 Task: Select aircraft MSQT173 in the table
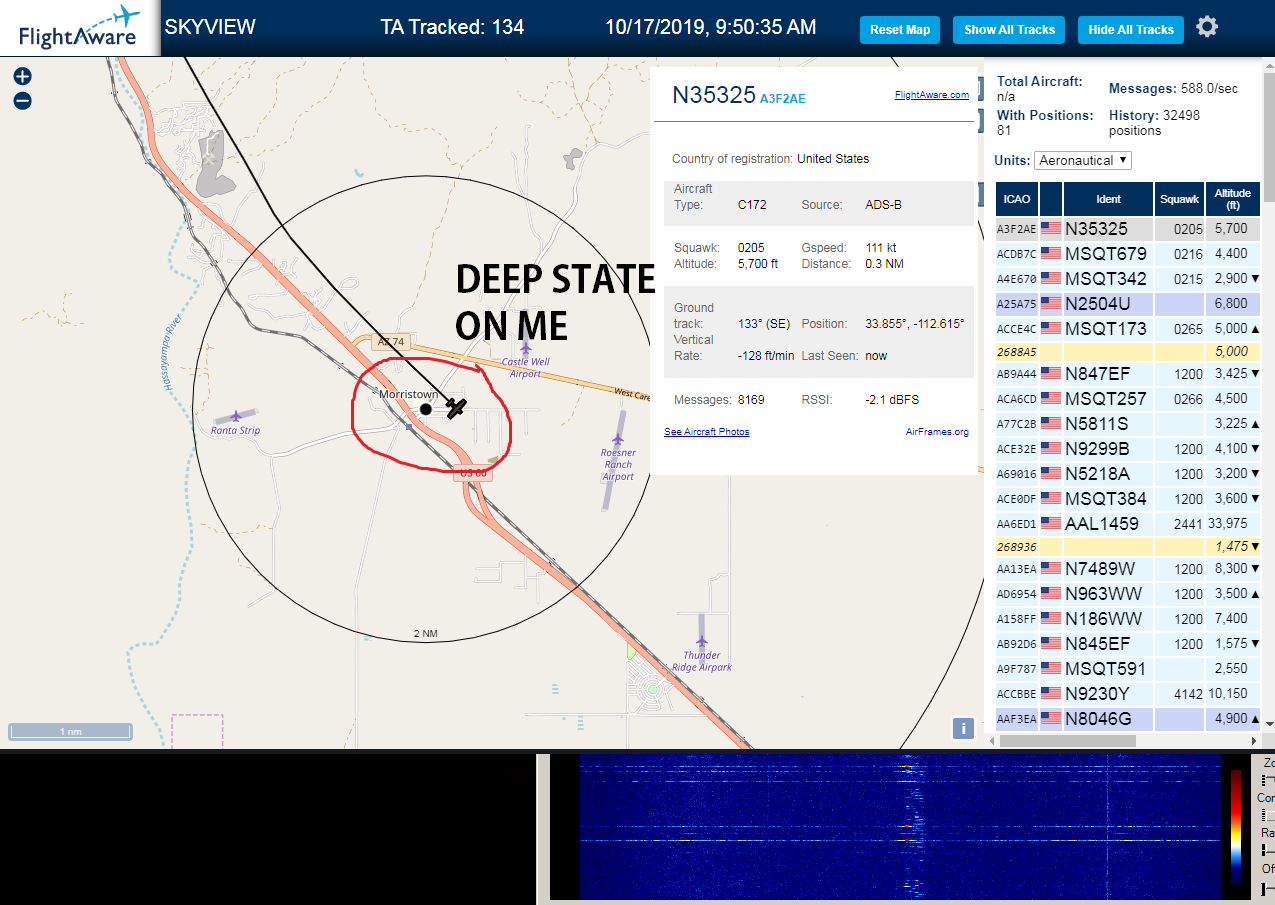[x=1128, y=327]
